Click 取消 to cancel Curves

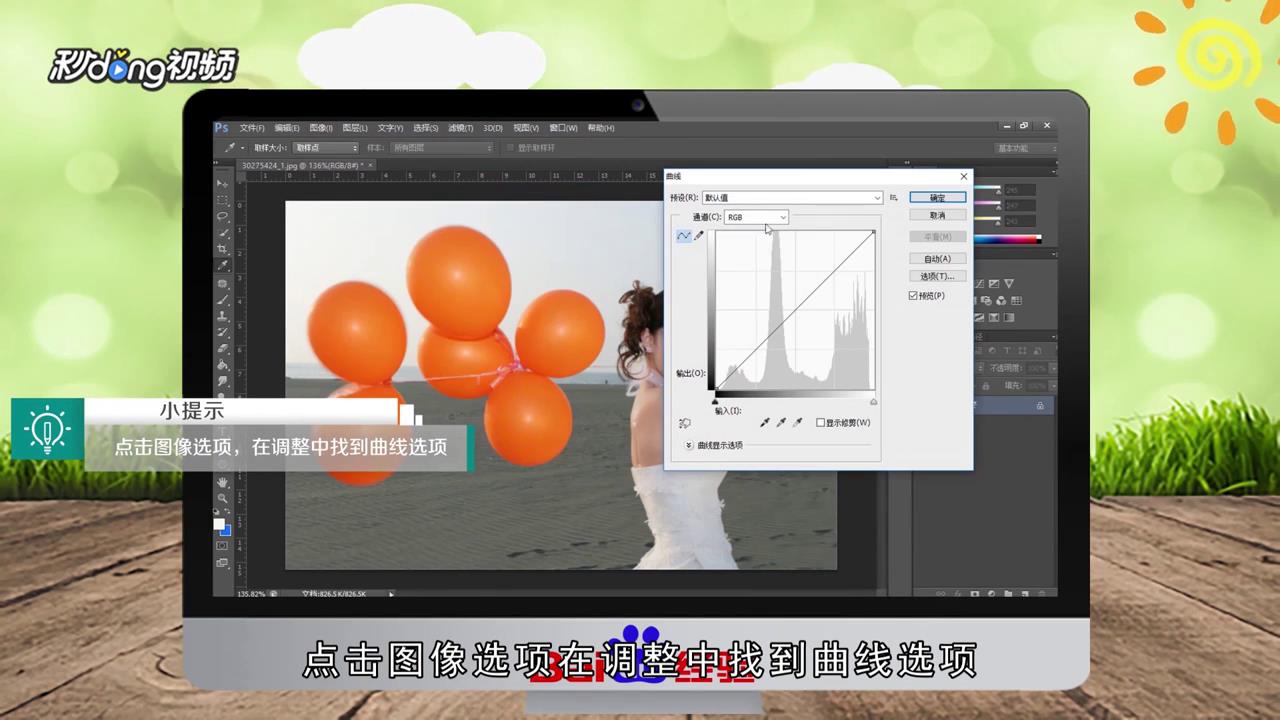point(938,215)
